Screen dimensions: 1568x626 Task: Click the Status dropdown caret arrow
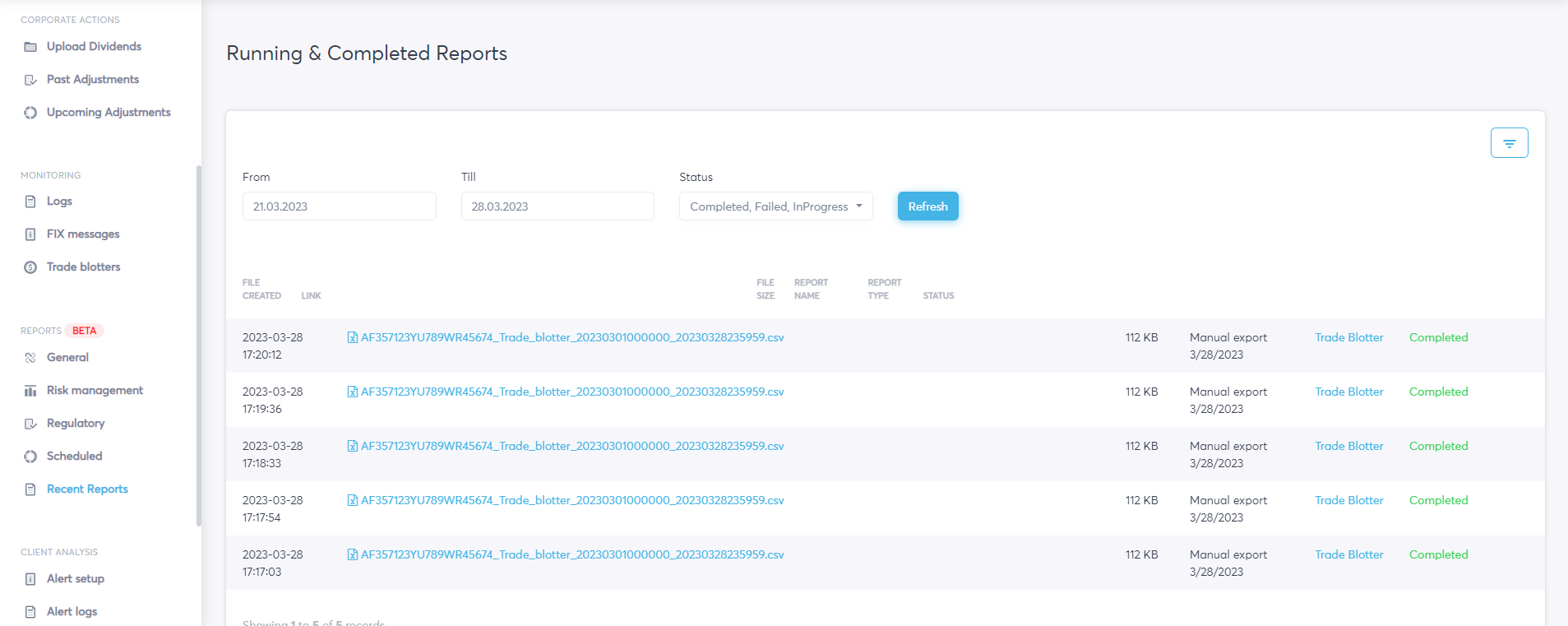[x=859, y=206]
